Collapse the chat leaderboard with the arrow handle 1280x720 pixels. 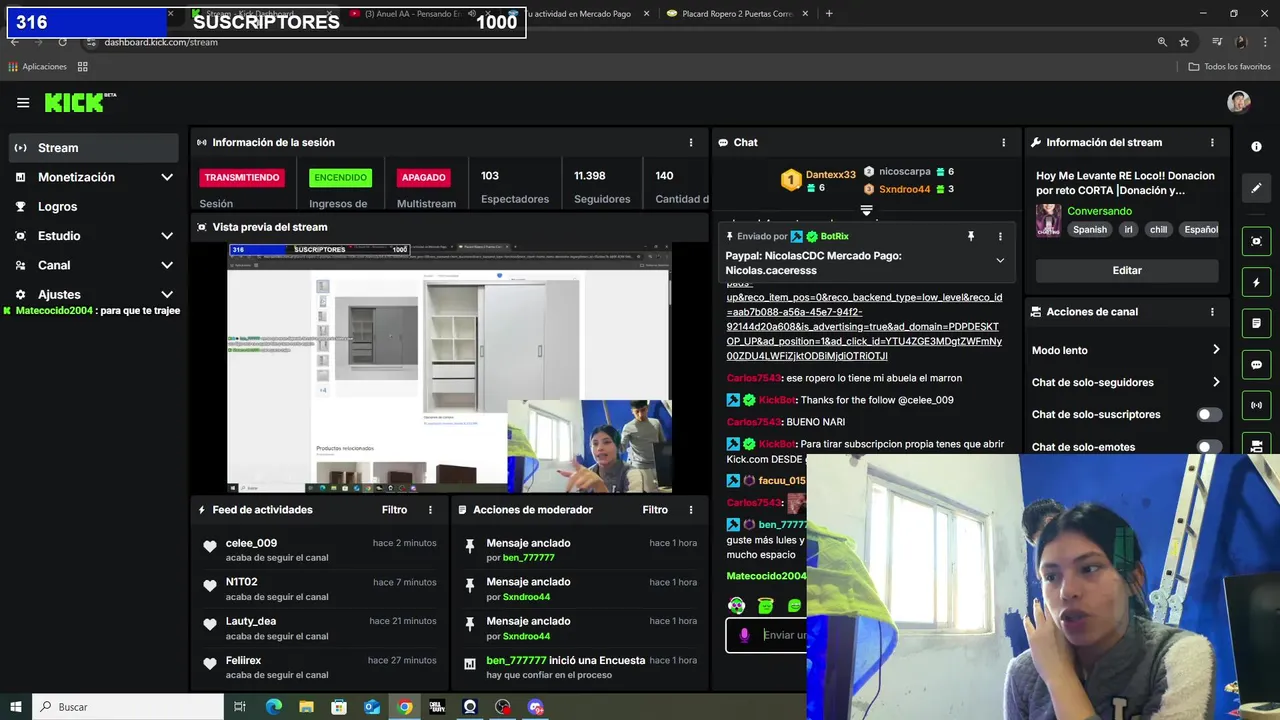(866, 211)
